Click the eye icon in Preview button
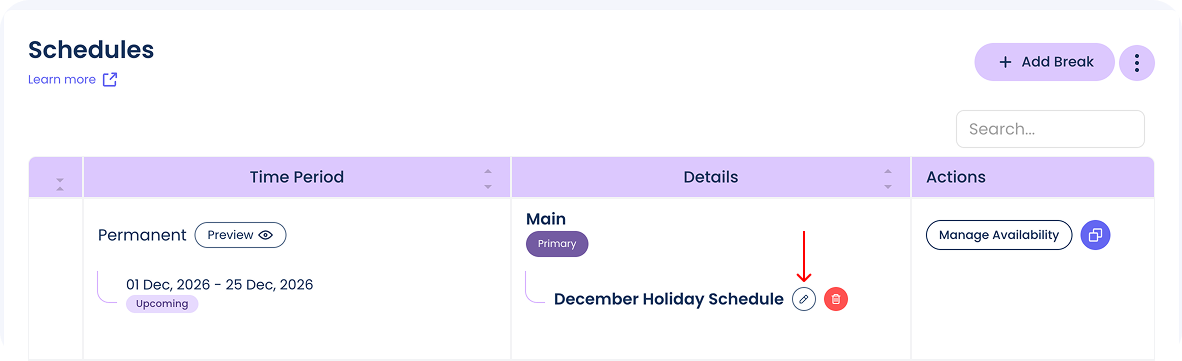This screenshot has width=1182, height=361. [x=265, y=235]
